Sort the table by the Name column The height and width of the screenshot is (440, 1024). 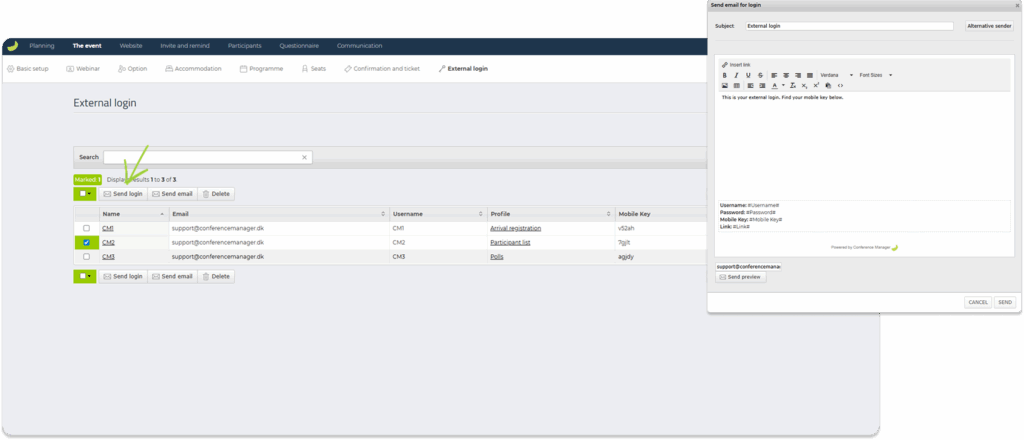130,214
